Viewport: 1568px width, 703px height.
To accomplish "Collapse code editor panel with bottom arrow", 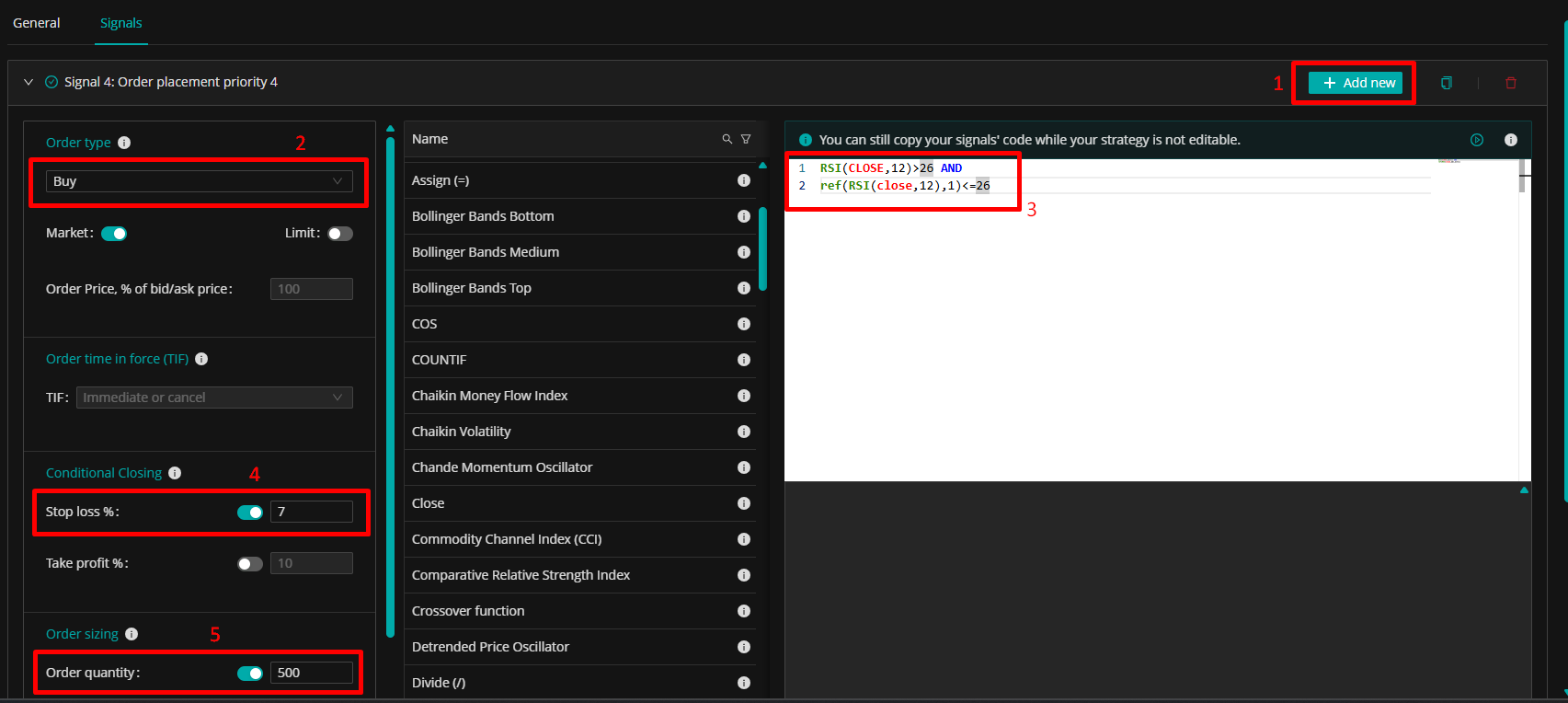I will pos(1524,490).
